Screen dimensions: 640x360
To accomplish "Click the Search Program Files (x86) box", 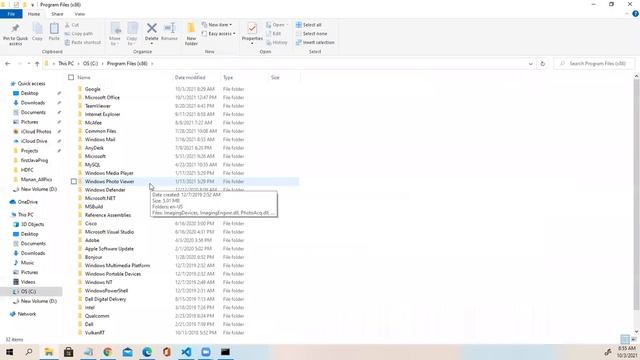I will (594, 64).
